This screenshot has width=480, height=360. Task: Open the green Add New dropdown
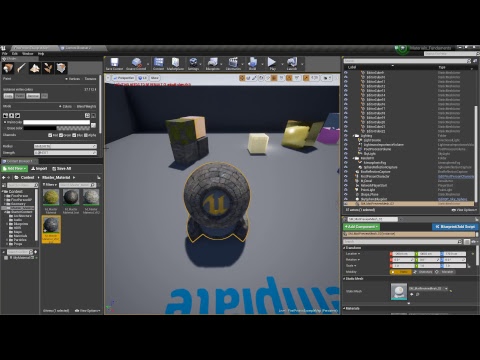pos(14,169)
